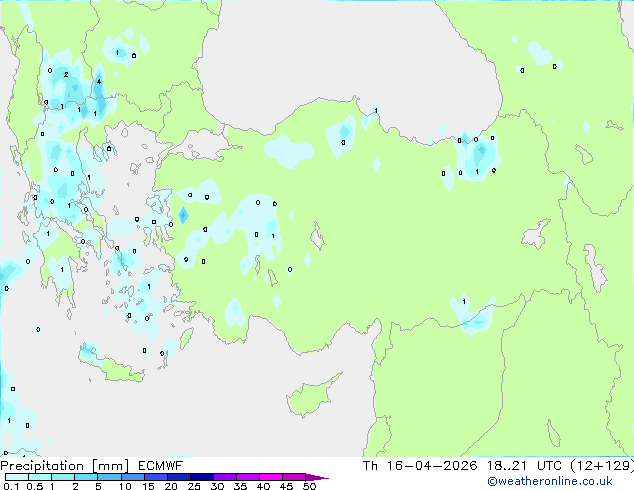This screenshot has height=490, width=634.
Task: Click the 10 value on legend scale
Action: point(125,487)
